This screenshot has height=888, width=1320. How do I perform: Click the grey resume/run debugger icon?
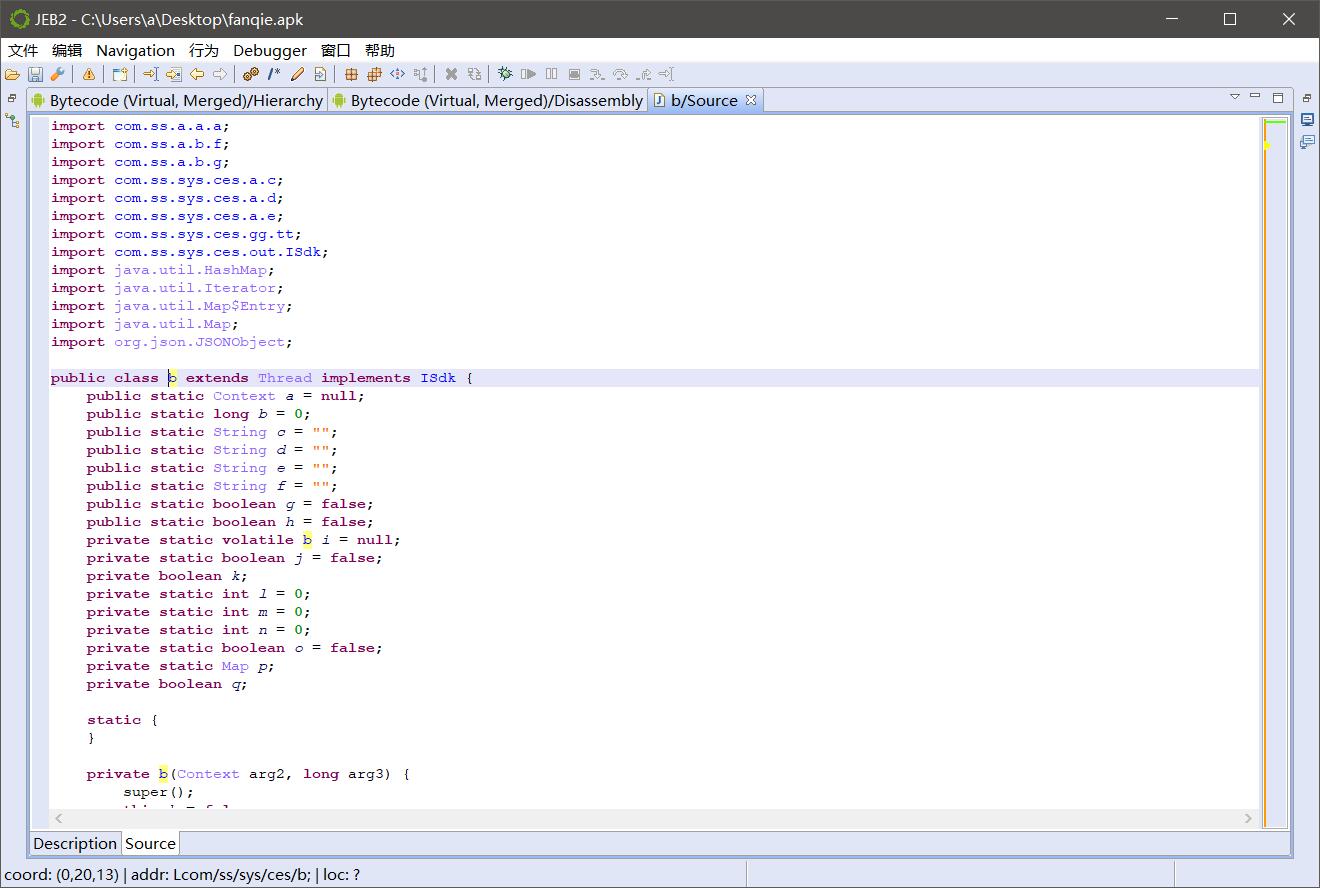(x=528, y=74)
